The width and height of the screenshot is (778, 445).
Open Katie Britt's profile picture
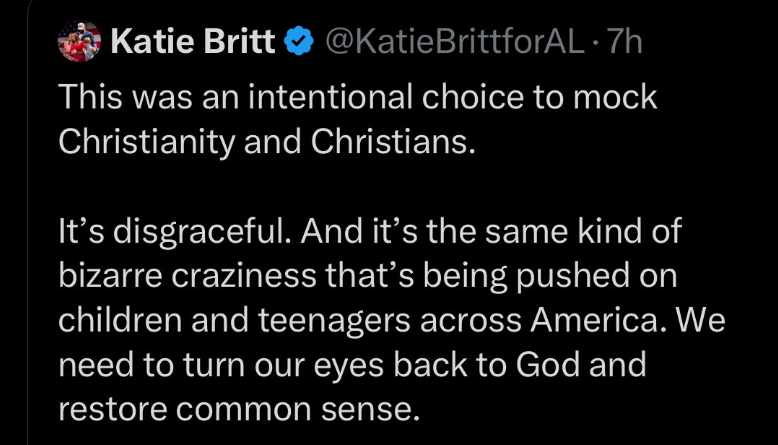pos(79,41)
